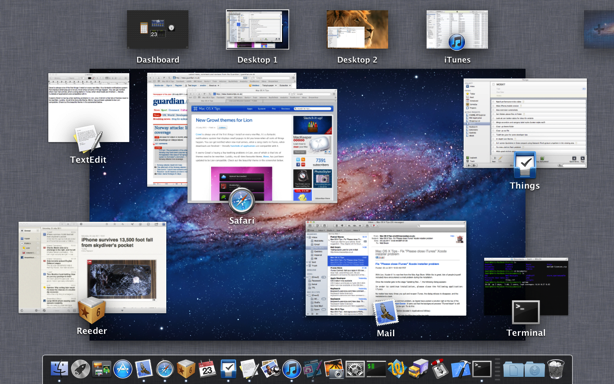Switch to the Desktop 1 space
This screenshot has height=384, width=614.
[257, 29]
